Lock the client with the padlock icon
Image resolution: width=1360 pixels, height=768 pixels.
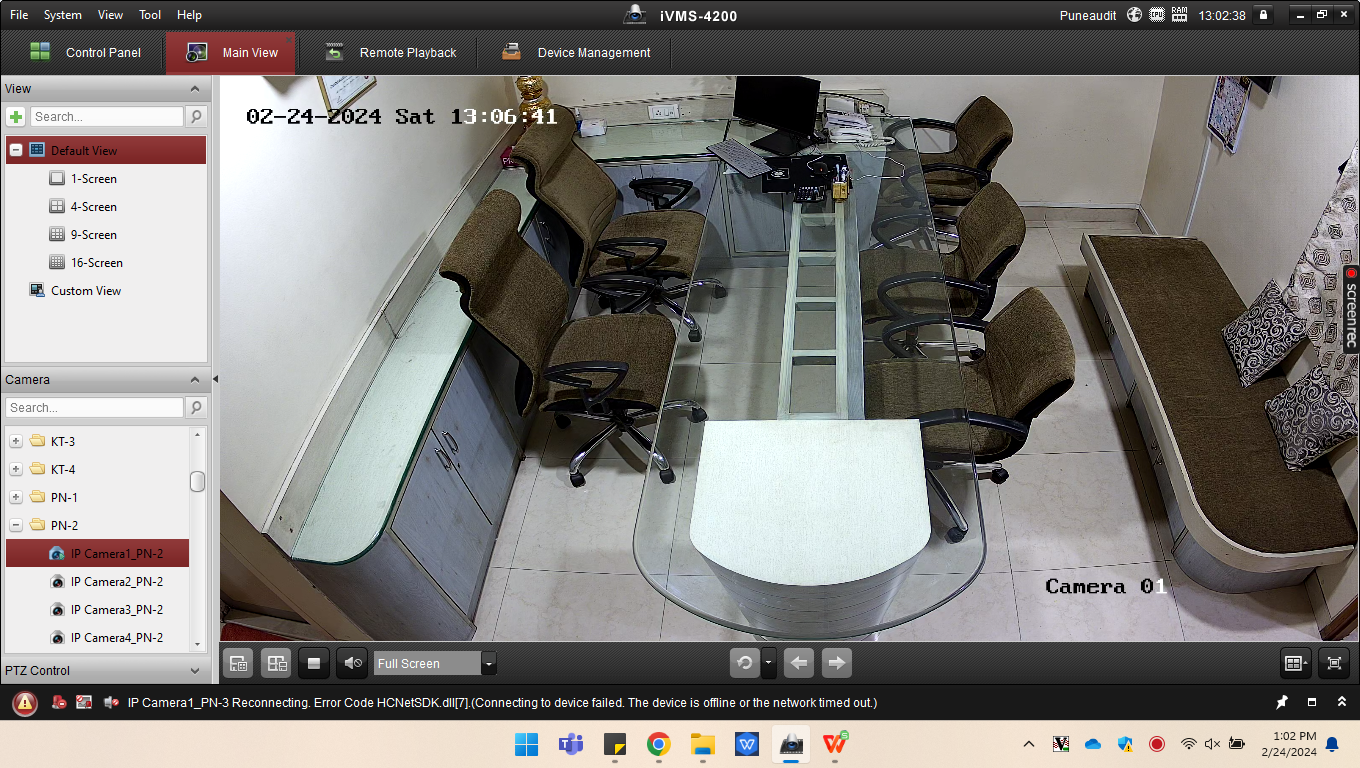pos(1264,15)
